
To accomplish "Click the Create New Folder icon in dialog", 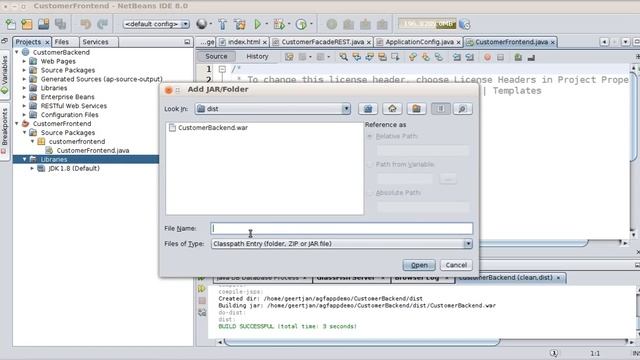I will [416, 109].
